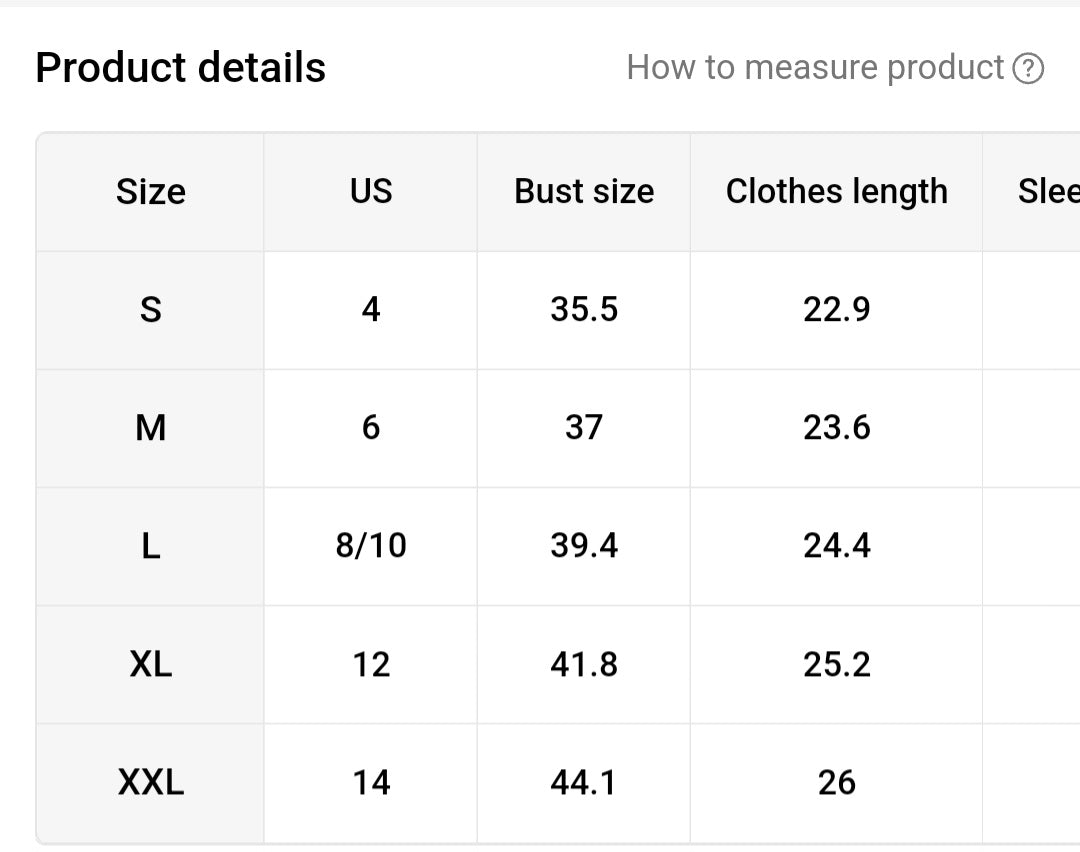The height and width of the screenshot is (852, 1080).
Task: Click the Clothes length column header
Action: [x=836, y=191]
